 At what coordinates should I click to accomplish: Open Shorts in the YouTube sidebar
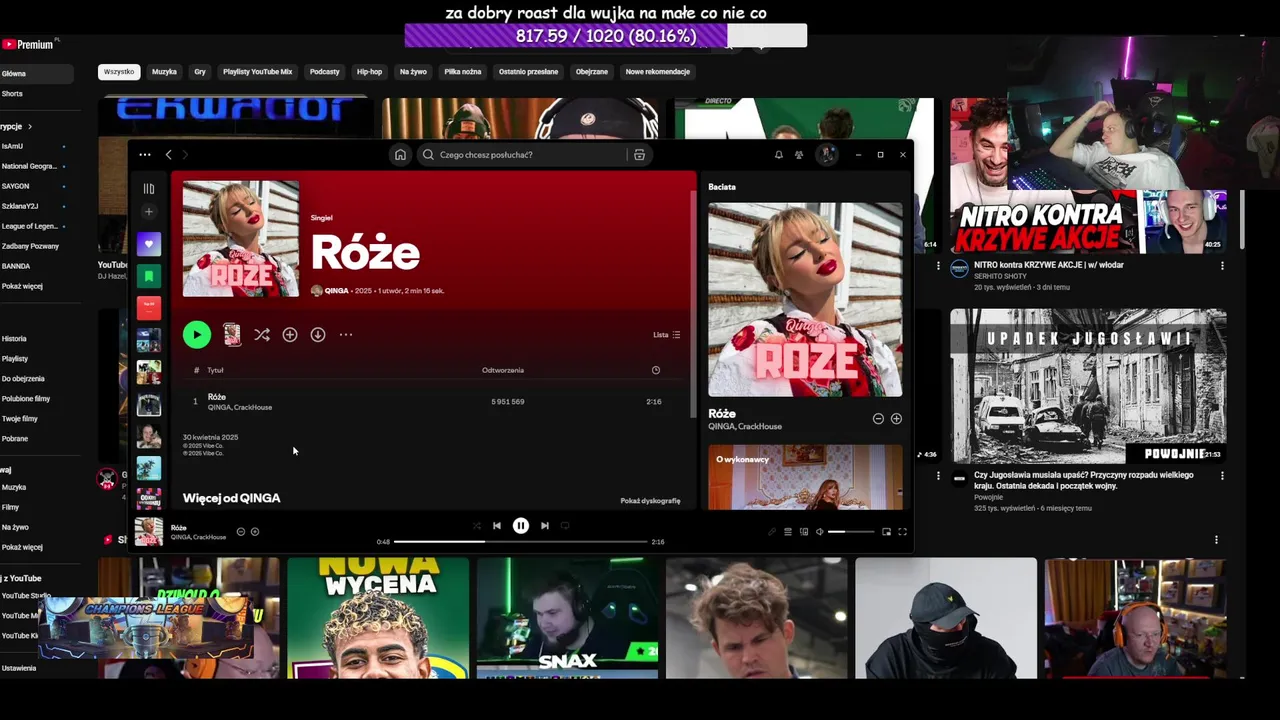tap(12, 94)
